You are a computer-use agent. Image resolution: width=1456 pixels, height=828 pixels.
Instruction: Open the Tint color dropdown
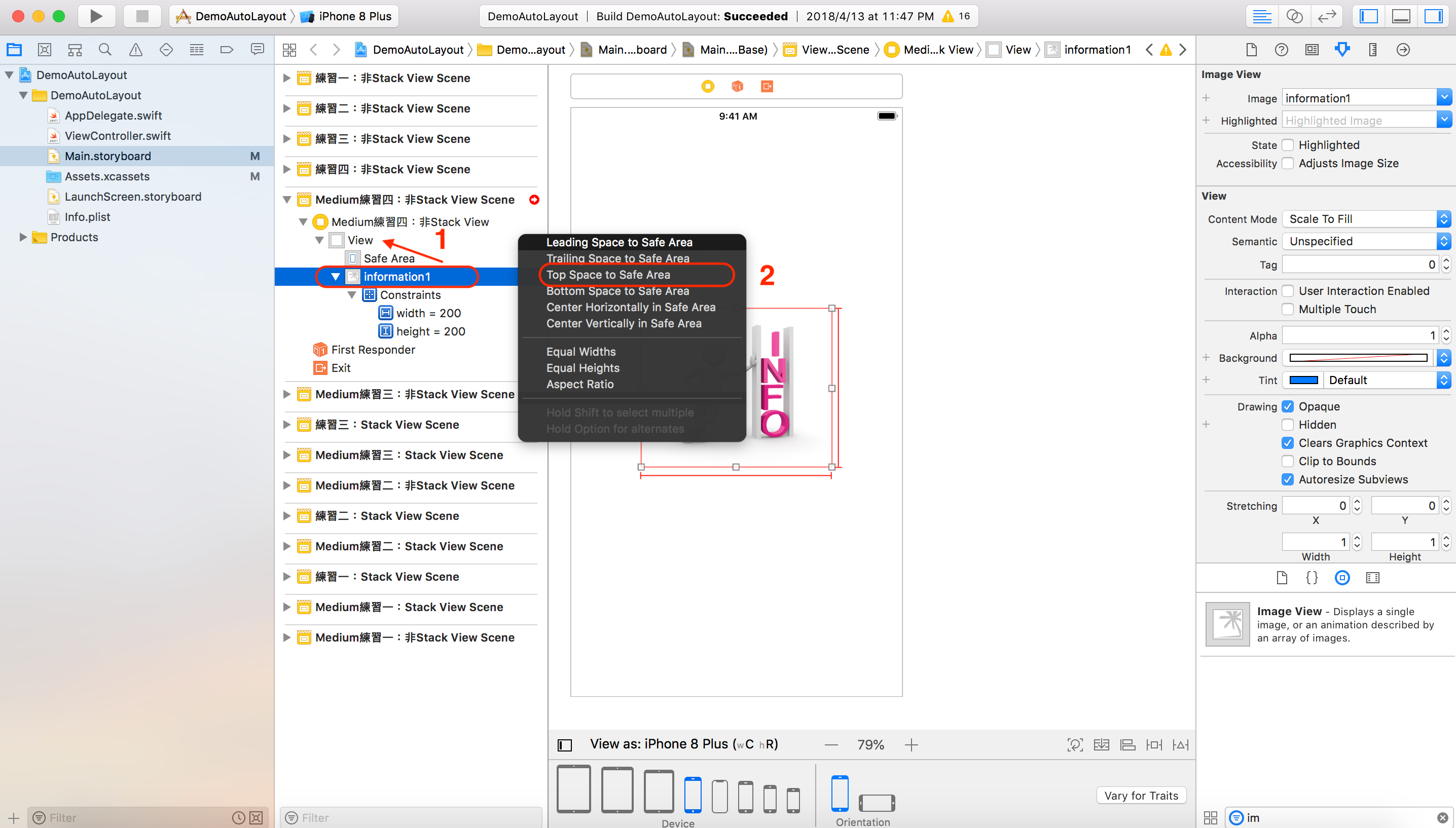pos(1388,380)
